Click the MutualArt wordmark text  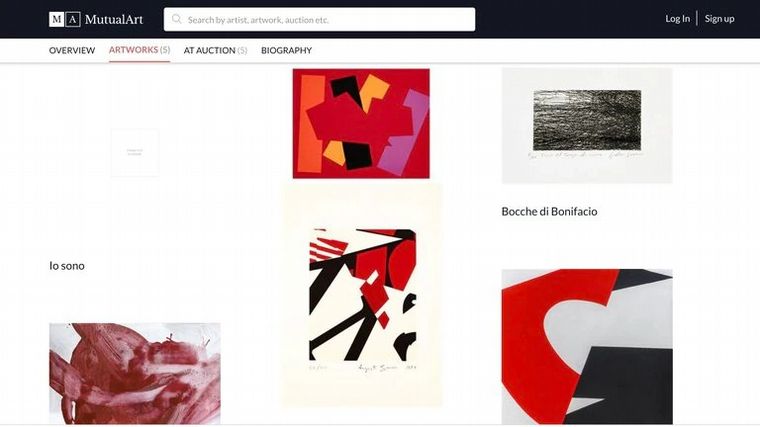click(114, 19)
